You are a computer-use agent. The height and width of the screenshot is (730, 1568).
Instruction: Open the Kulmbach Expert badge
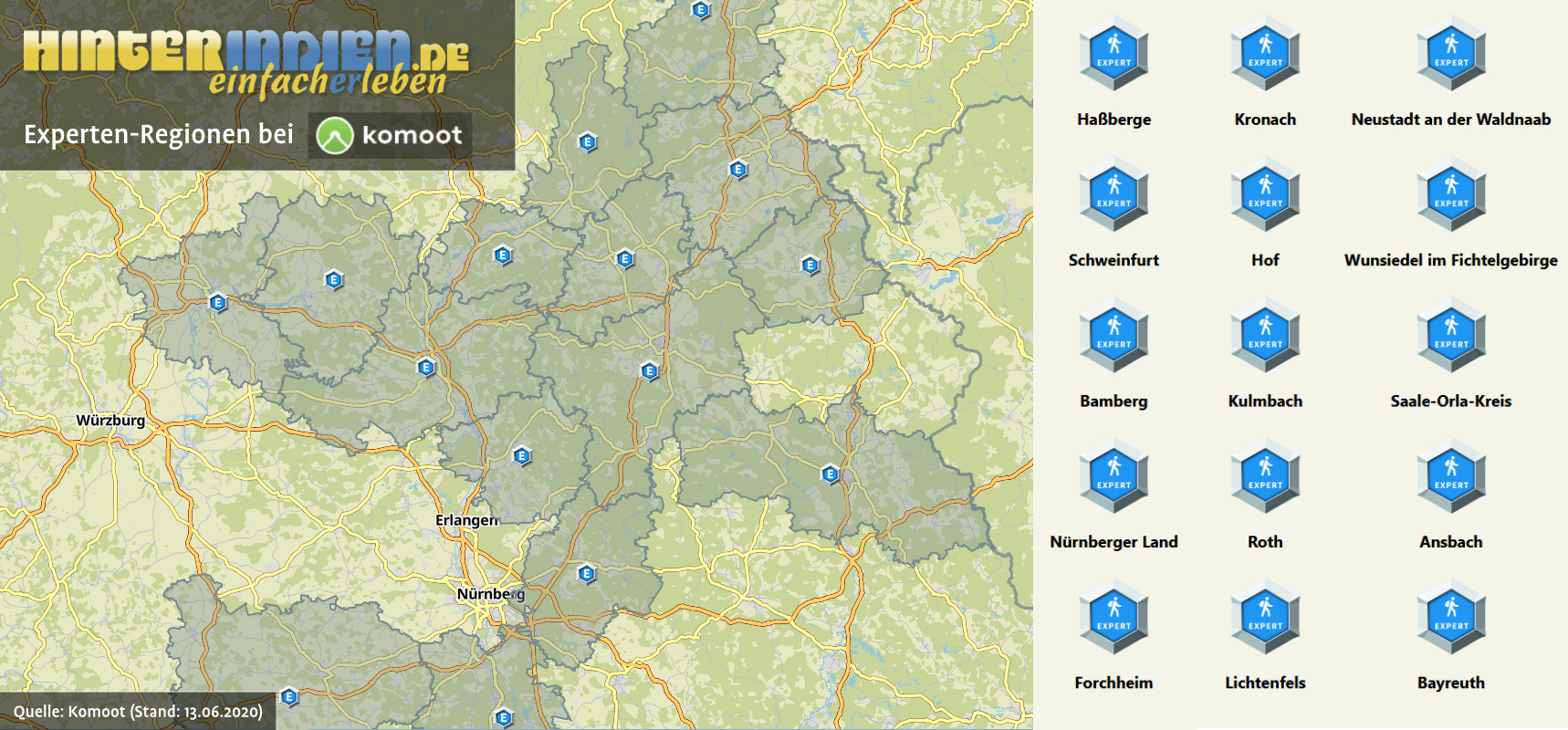coord(1265,335)
